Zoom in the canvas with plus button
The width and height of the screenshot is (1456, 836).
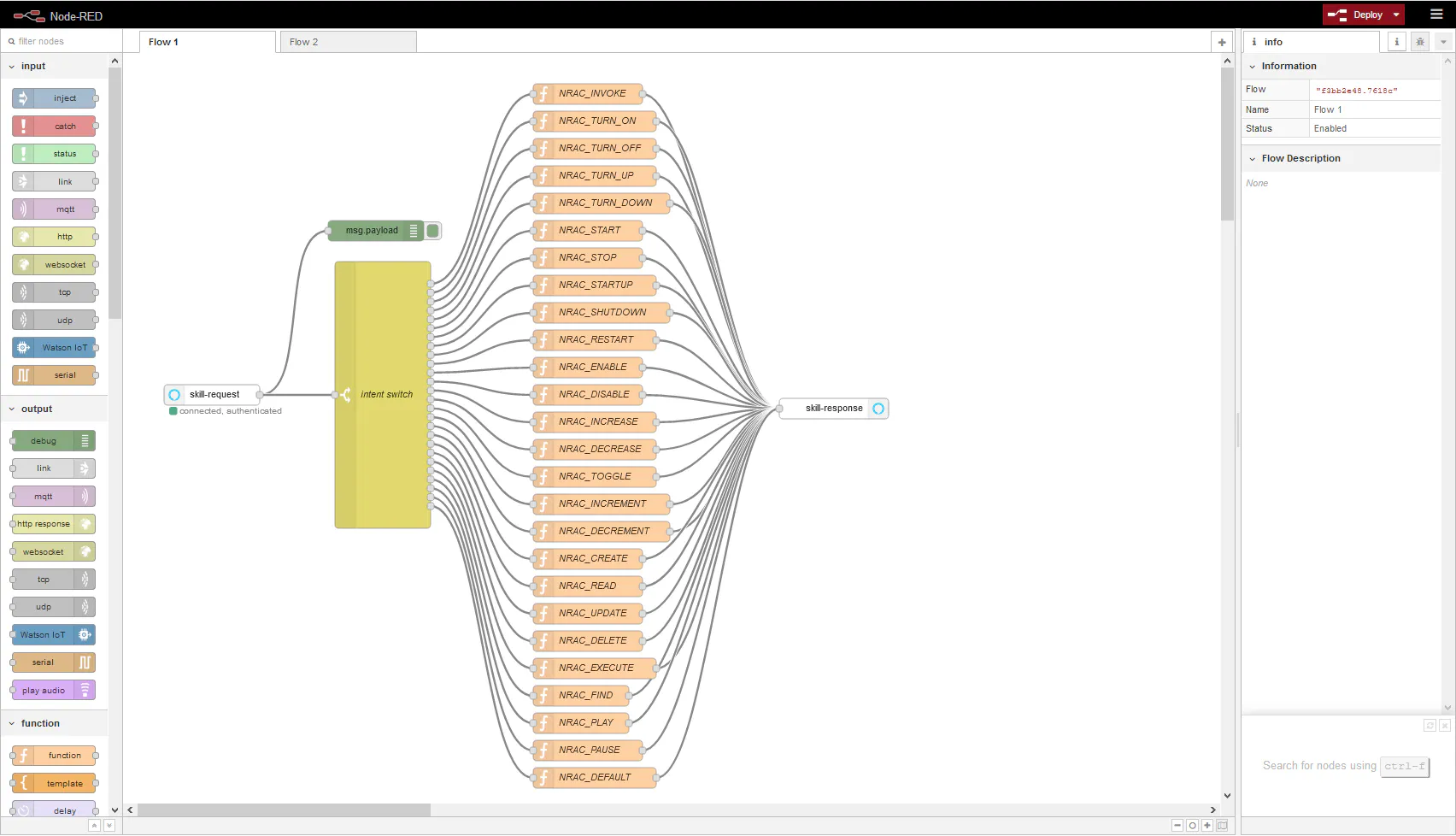click(1207, 826)
